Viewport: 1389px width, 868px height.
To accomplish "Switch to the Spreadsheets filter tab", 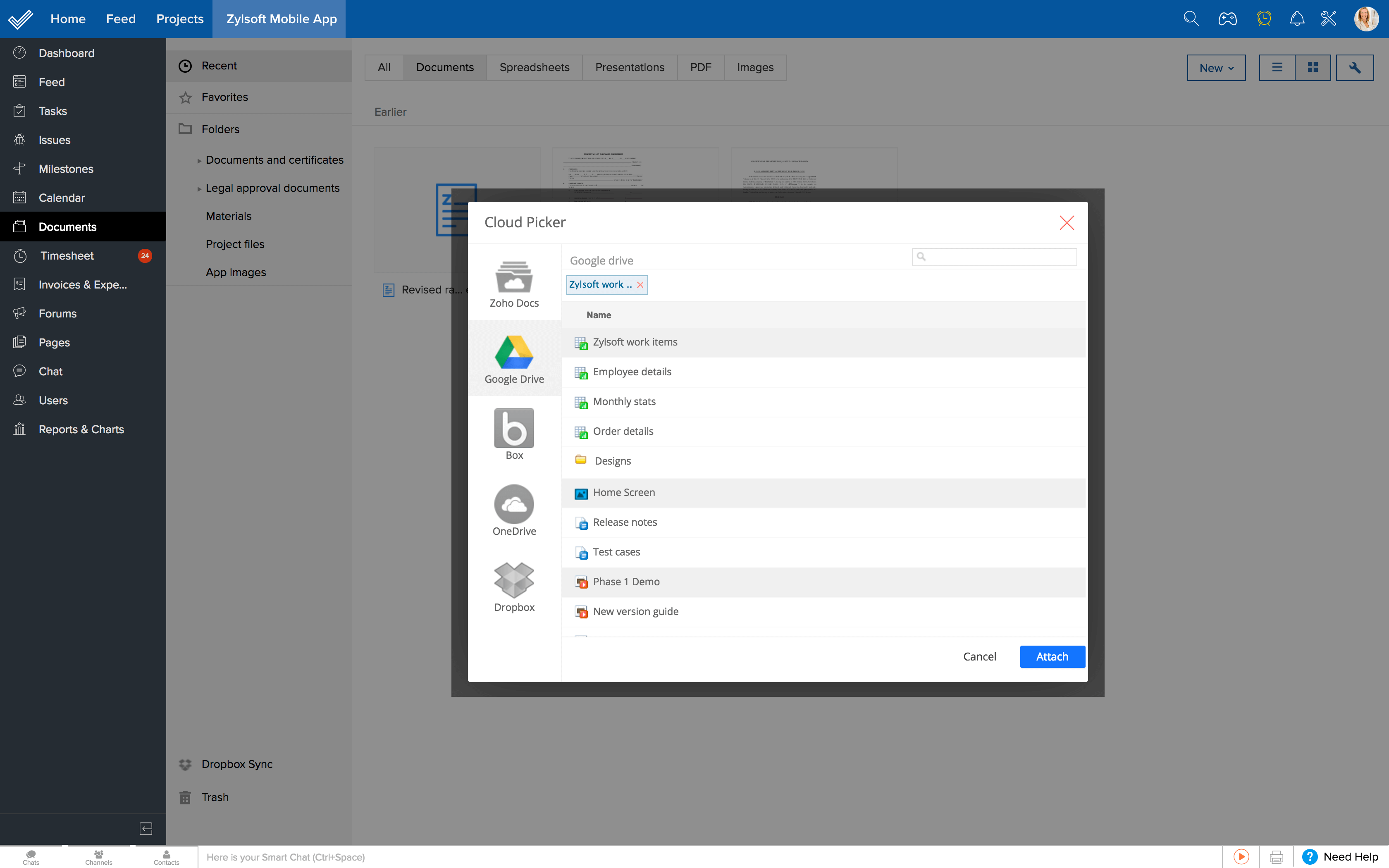I will [534, 67].
